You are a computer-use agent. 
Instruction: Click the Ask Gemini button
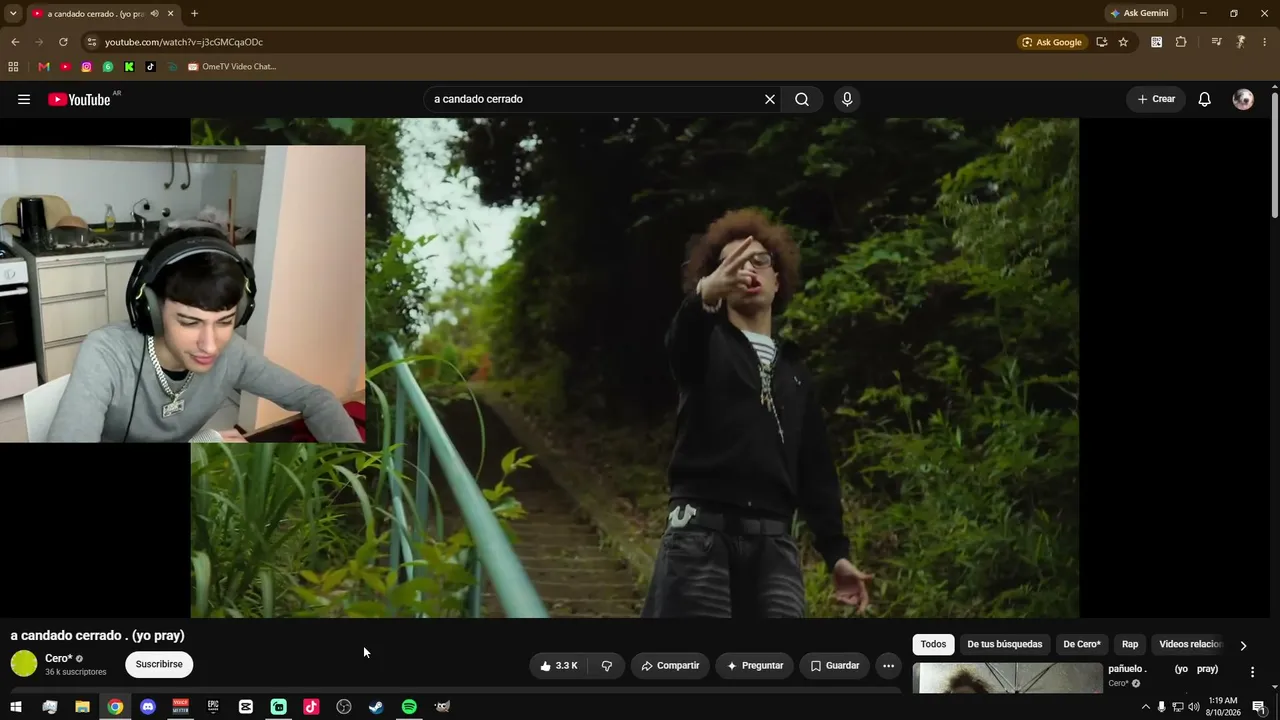pos(1139,14)
